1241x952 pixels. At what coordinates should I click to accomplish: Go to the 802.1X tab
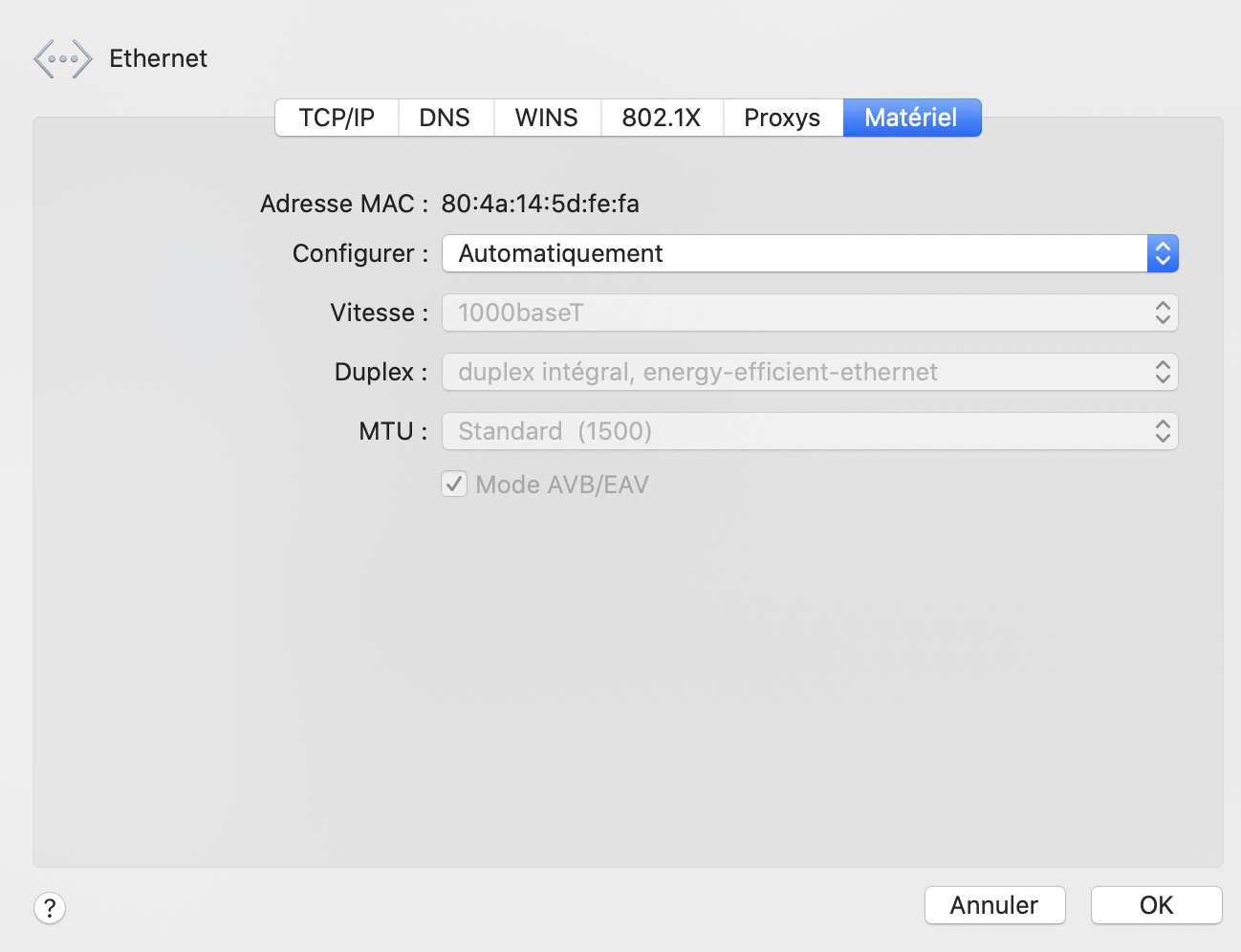coord(661,118)
